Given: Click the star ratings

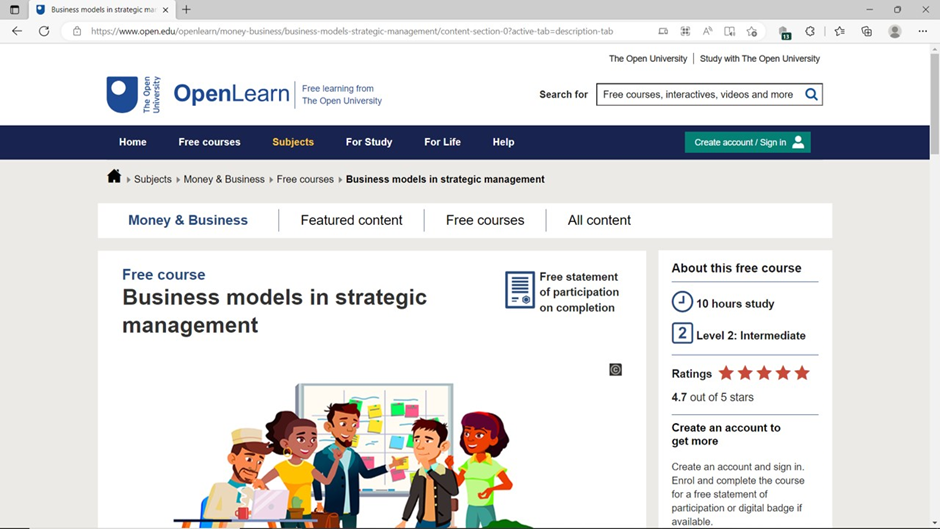Looking at the screenshot, I should [764, 373].
